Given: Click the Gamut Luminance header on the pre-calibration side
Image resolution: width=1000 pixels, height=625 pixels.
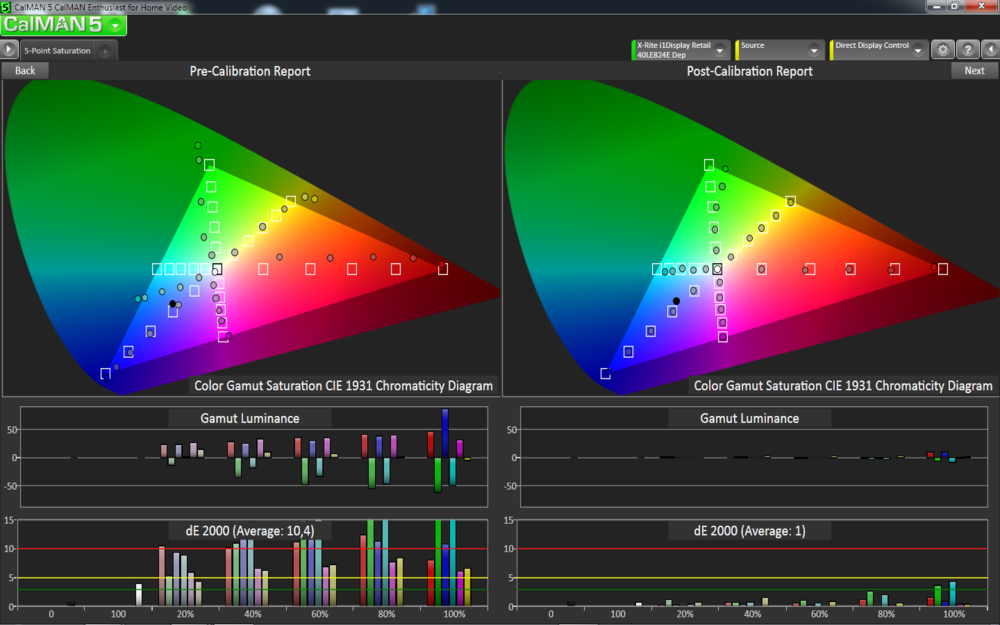Looking at the screenshot, I should pos(253,418).
